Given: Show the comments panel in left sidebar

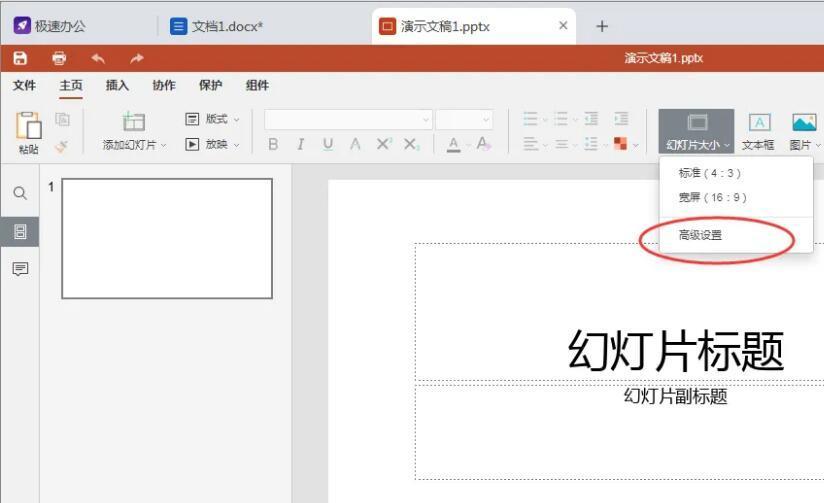Looking at the screenshot, I should click(20, 269).
